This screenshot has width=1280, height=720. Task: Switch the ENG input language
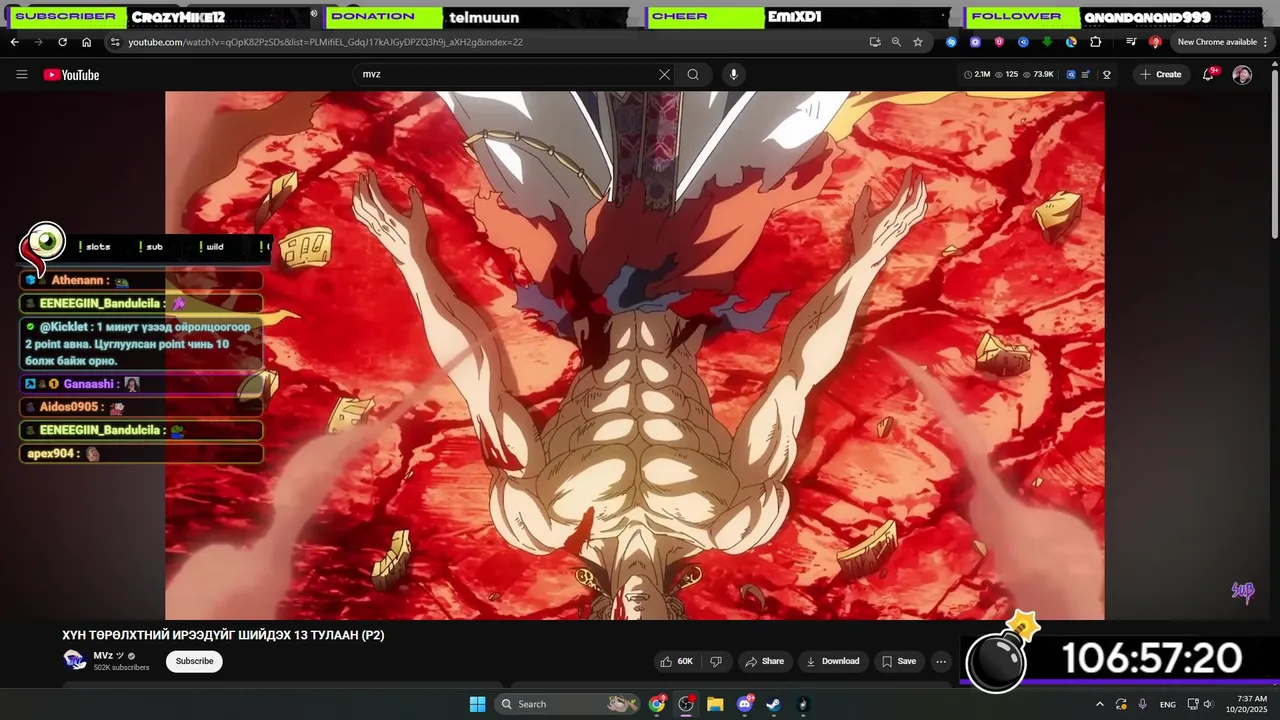(1168, 704)
